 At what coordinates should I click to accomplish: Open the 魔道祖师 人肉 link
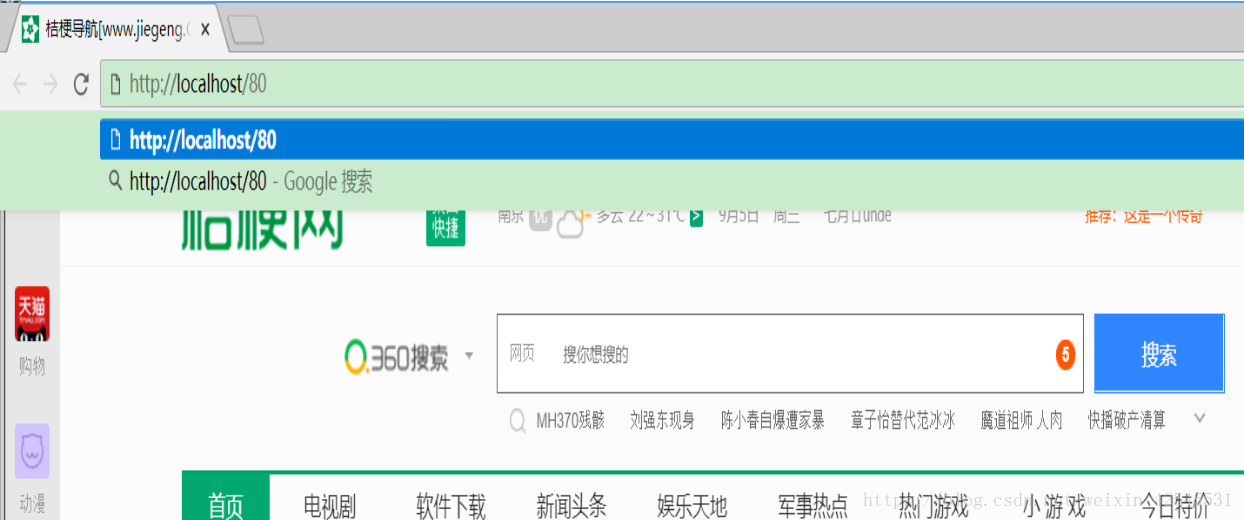point(1021,420)
